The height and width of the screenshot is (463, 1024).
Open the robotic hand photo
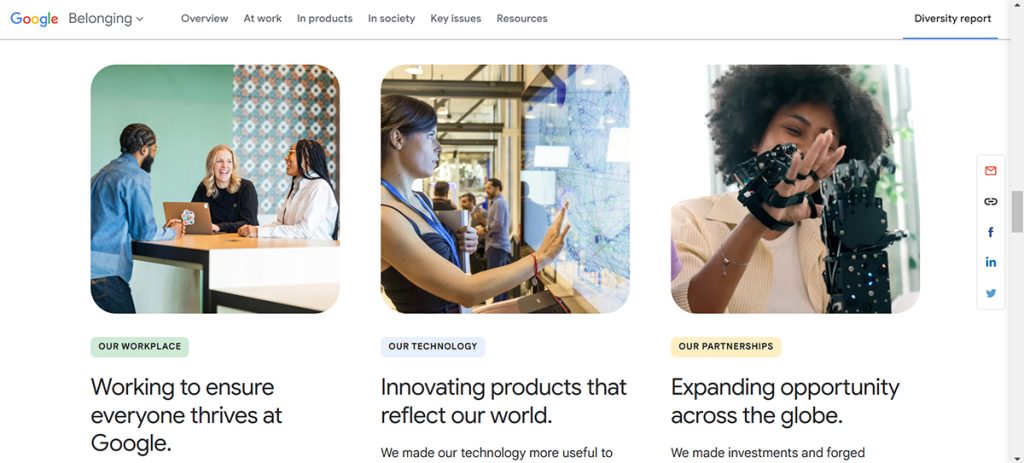(x=795, y=189)
